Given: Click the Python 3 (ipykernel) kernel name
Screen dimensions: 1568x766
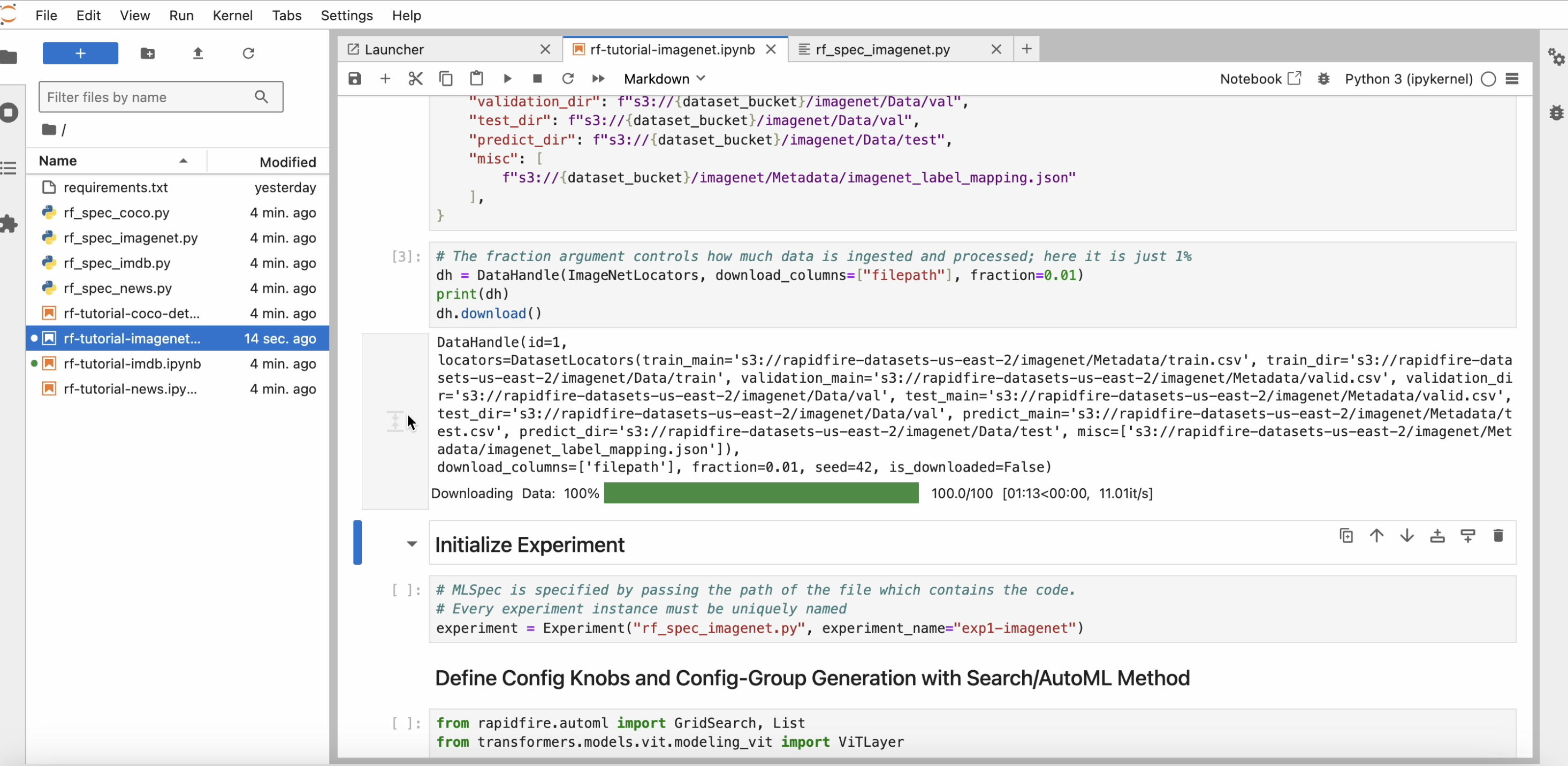Looking at the screenshot, I should (x=1409, y=79).
